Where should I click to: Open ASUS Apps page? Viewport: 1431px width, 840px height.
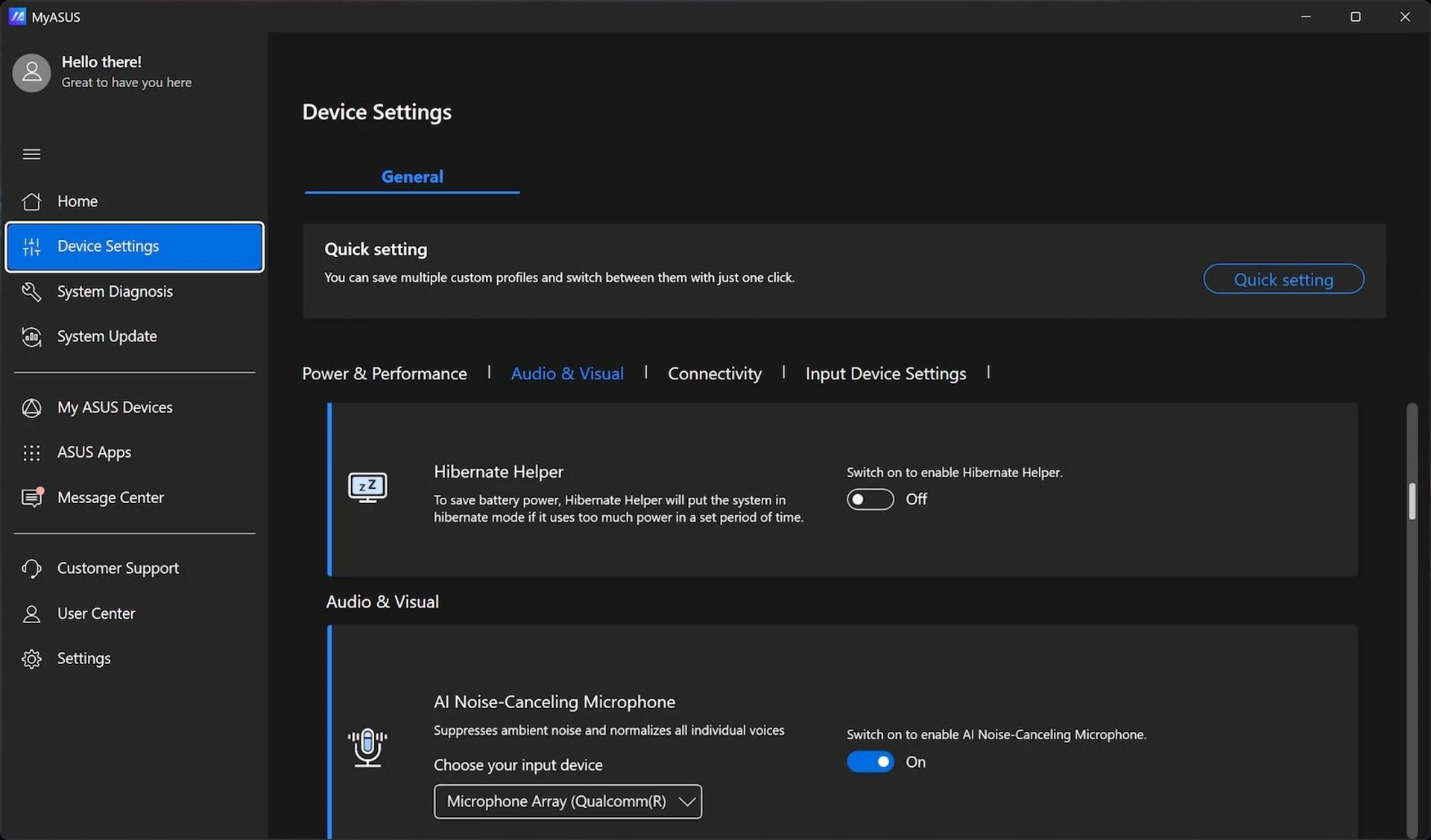click(134, 452)
